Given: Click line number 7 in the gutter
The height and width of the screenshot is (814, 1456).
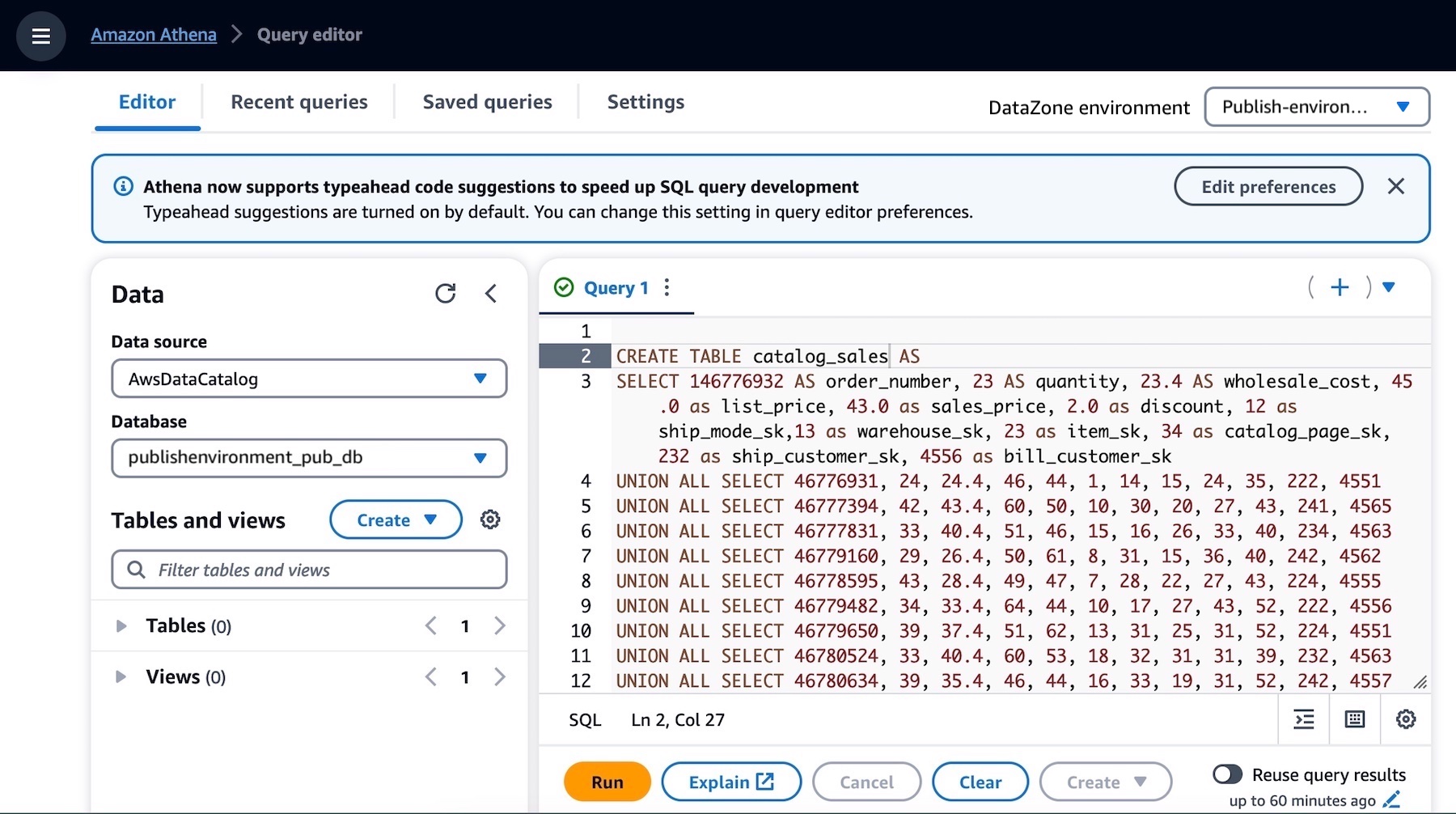Looking at the screenshot, I should (x=586, y=556).
